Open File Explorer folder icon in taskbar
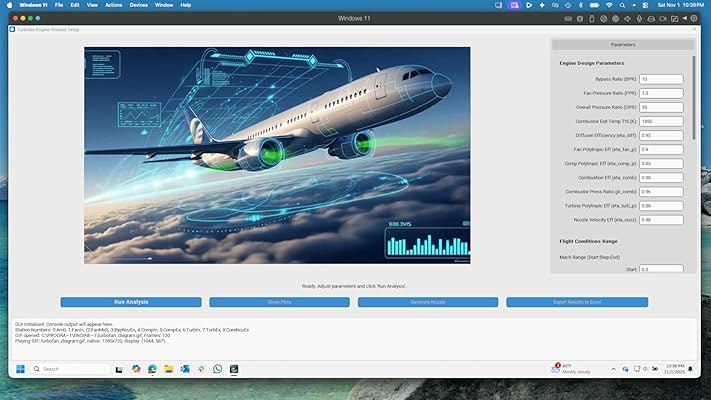The width and height of the screenshot is (711, 400). pos(168,368)
